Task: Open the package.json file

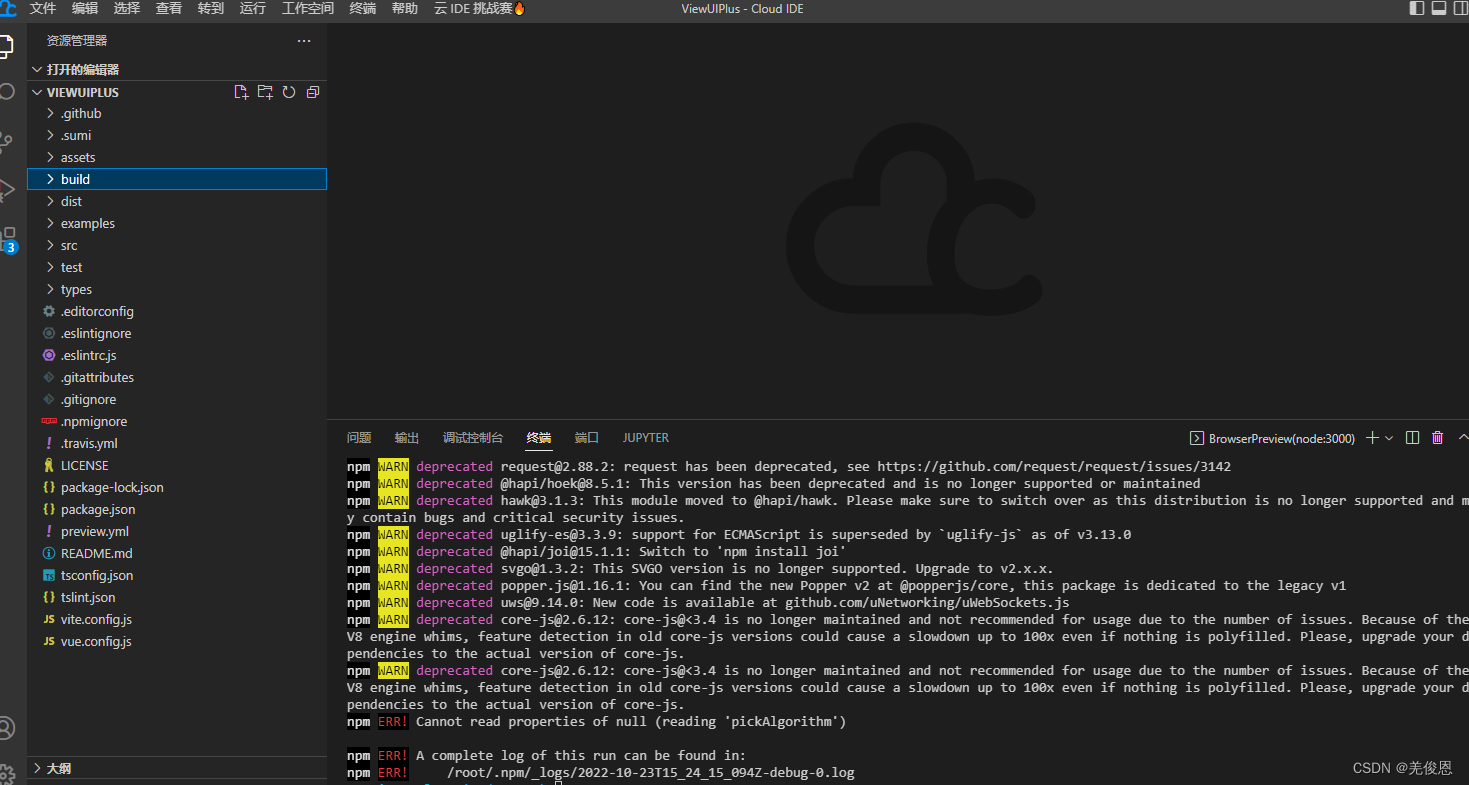Action: point(177,510)
